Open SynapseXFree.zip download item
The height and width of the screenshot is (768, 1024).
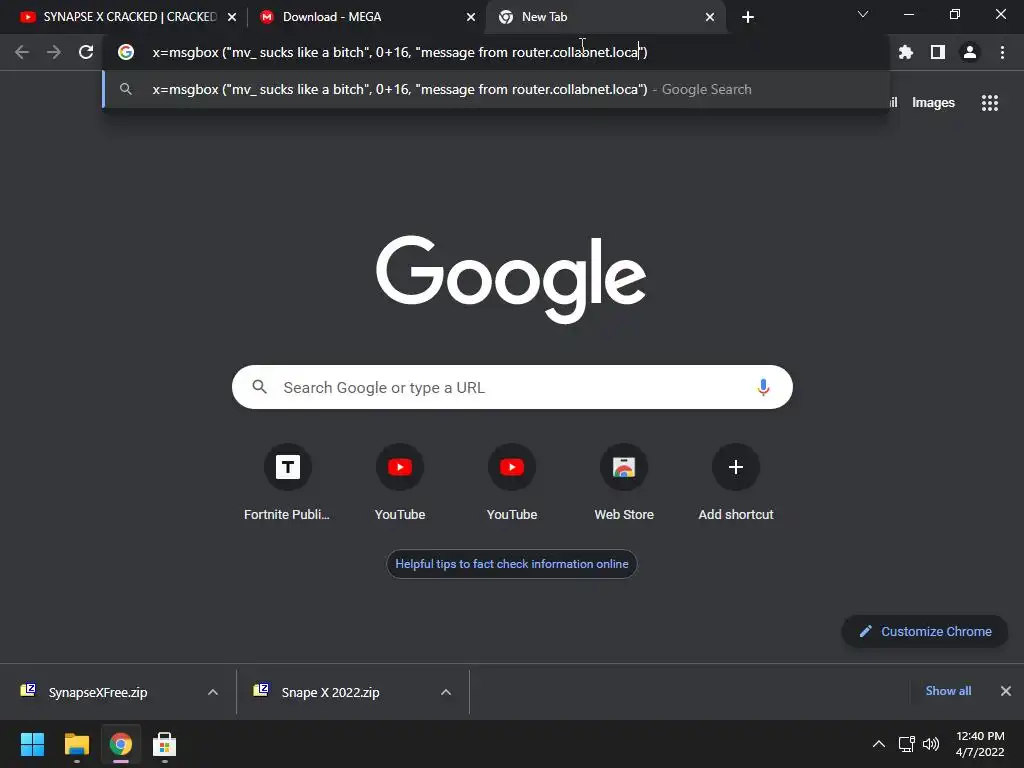98,692
